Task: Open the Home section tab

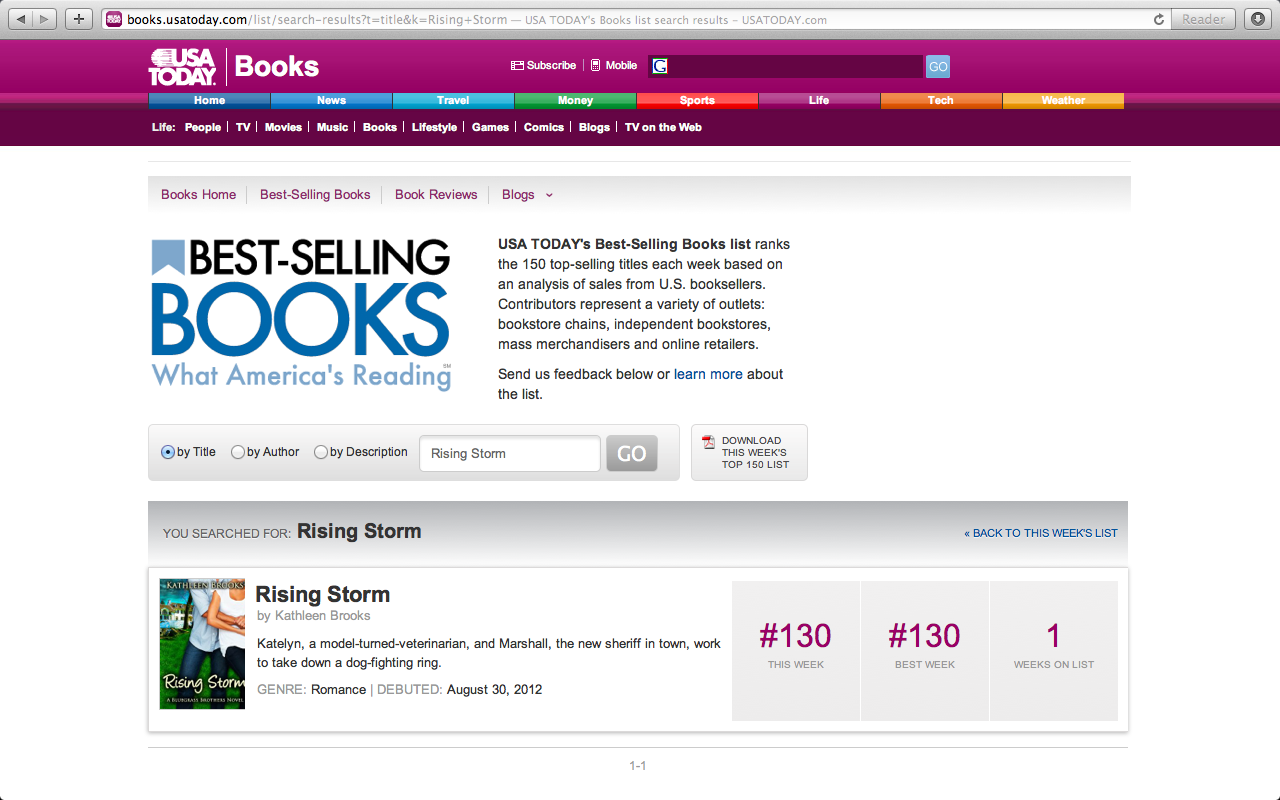Action: (209, 100)
